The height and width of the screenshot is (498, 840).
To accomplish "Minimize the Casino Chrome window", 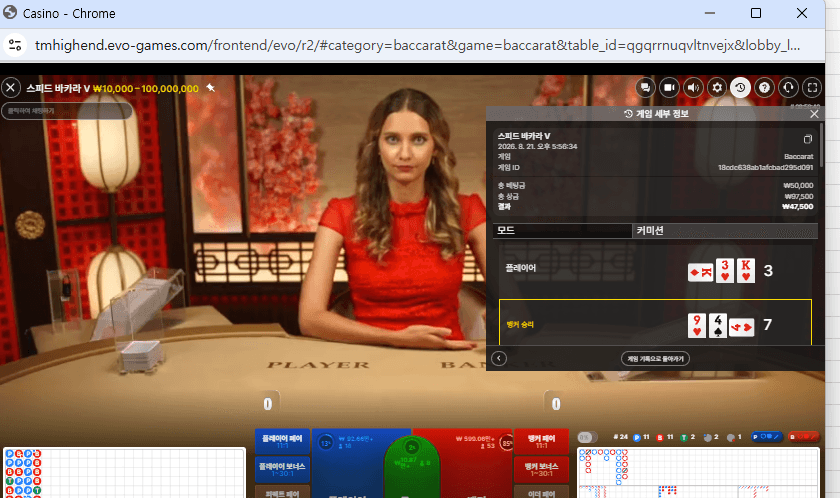I will pos(710,13).
